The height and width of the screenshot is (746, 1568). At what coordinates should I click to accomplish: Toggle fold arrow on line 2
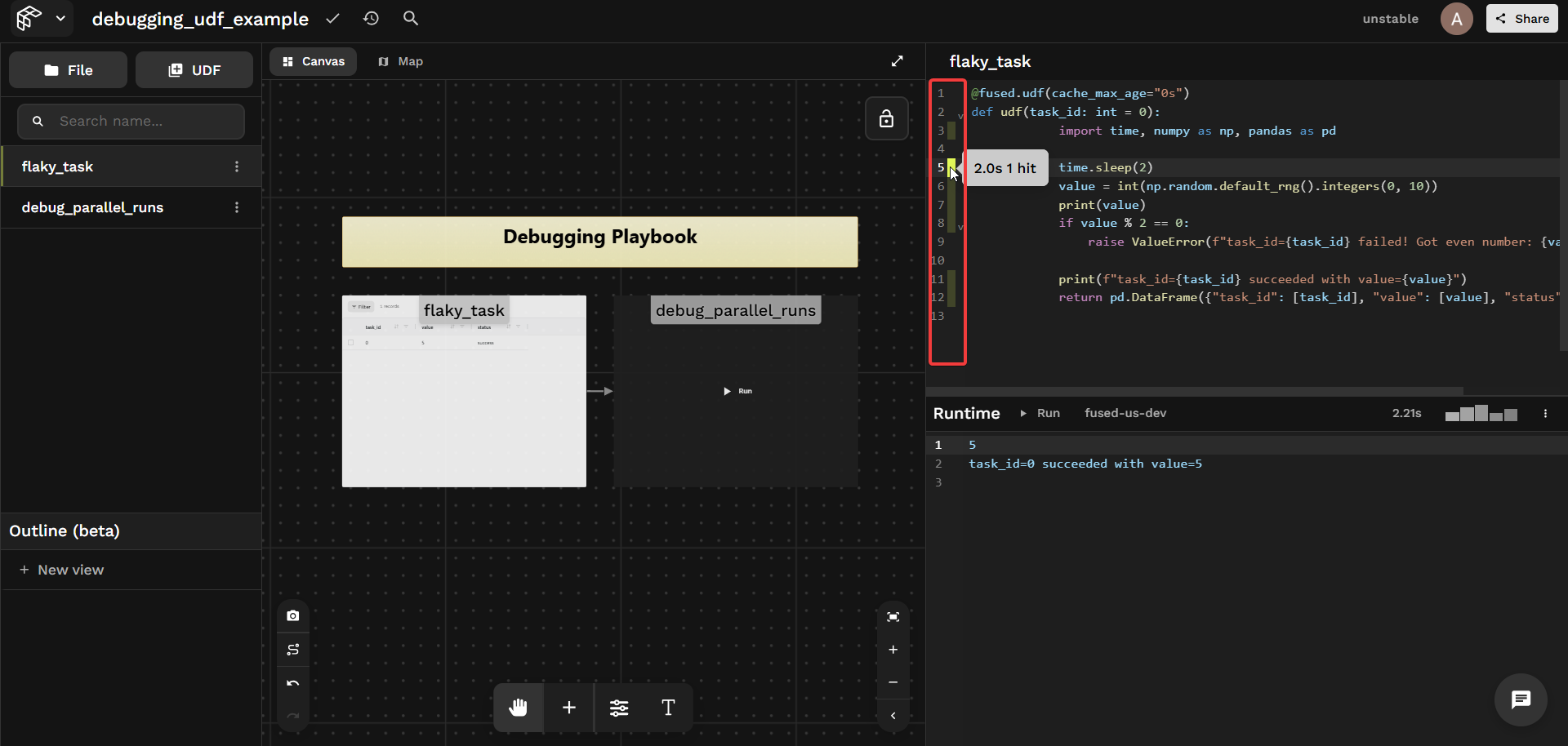pyautogui.click(x=960, y=116)
